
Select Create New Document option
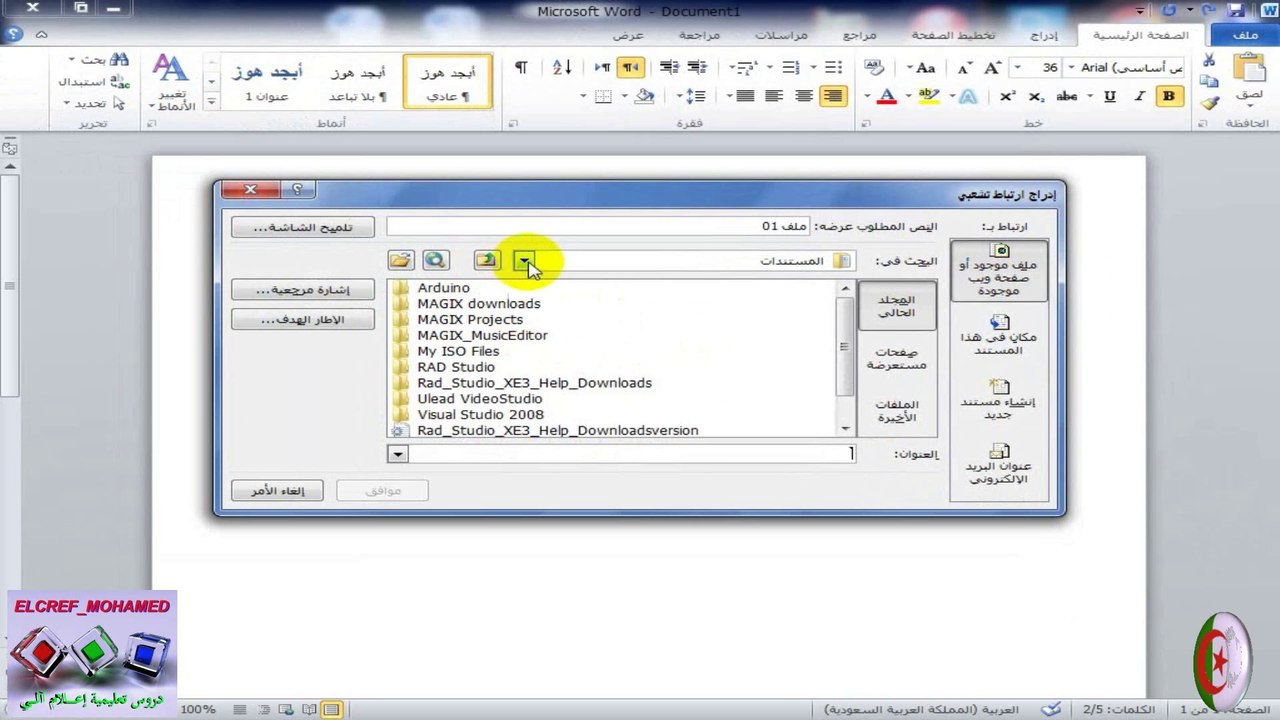(x=999, y=400)
